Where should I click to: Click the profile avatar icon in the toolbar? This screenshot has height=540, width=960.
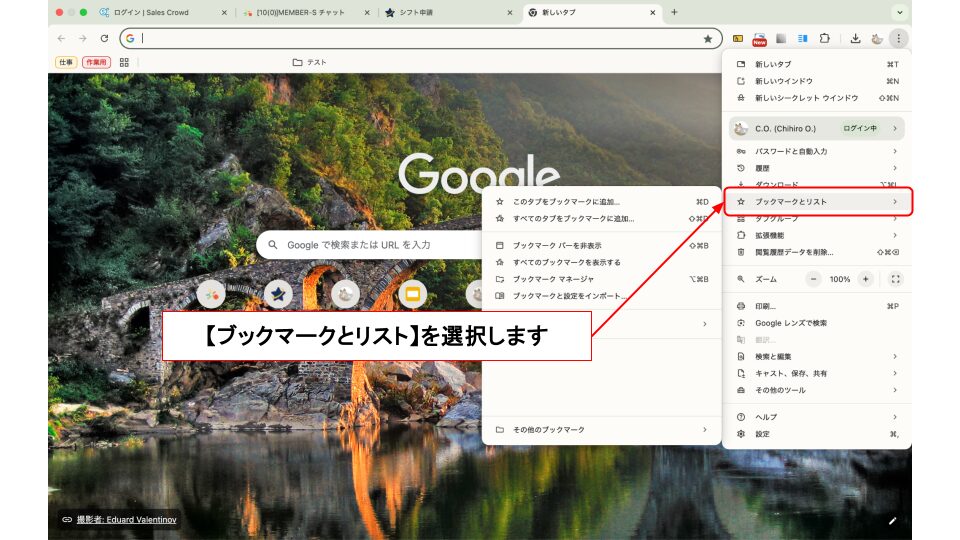point(877,39)
